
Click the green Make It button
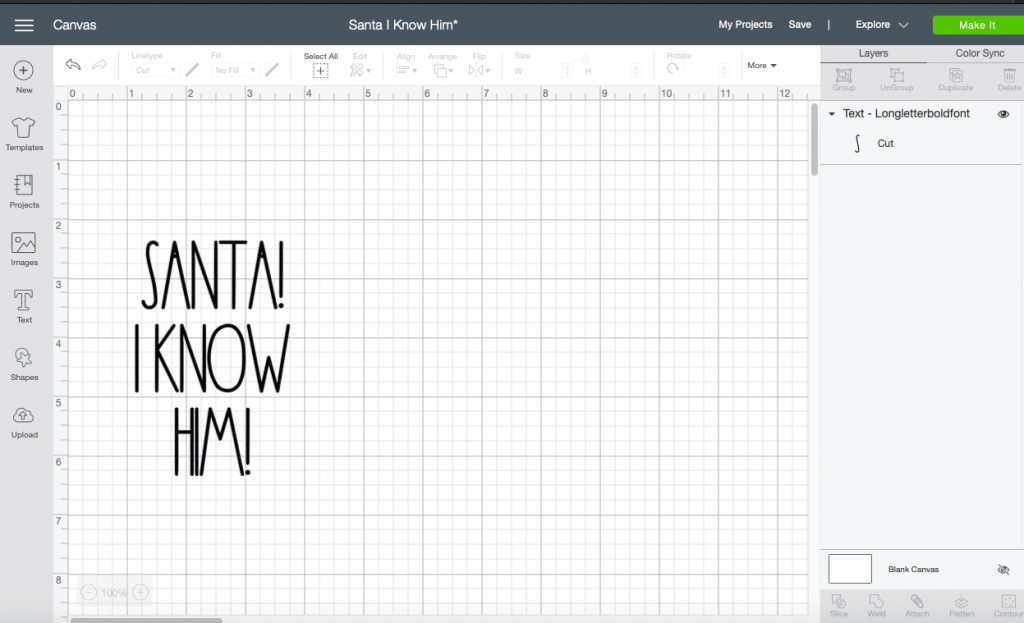pos(977,24)
